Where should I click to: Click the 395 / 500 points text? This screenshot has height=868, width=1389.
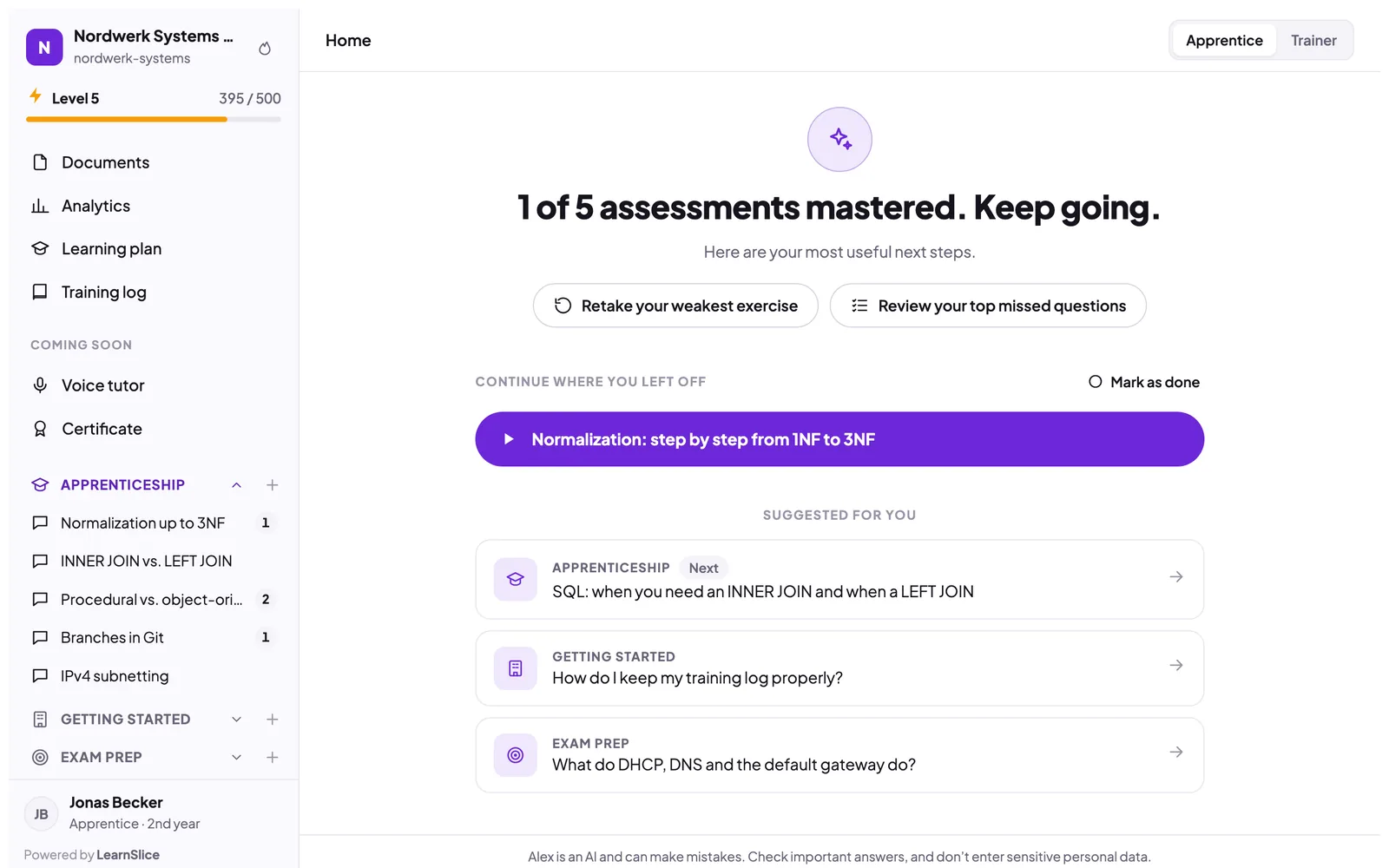tap(250, 98)
